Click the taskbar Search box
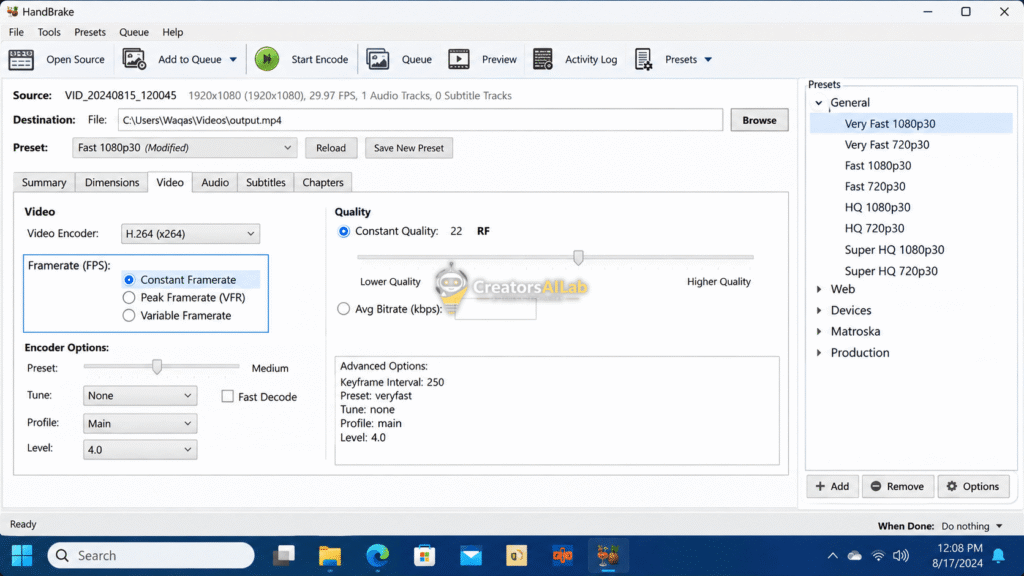This screenshot has height=576, width=1024. coord(151,556)
